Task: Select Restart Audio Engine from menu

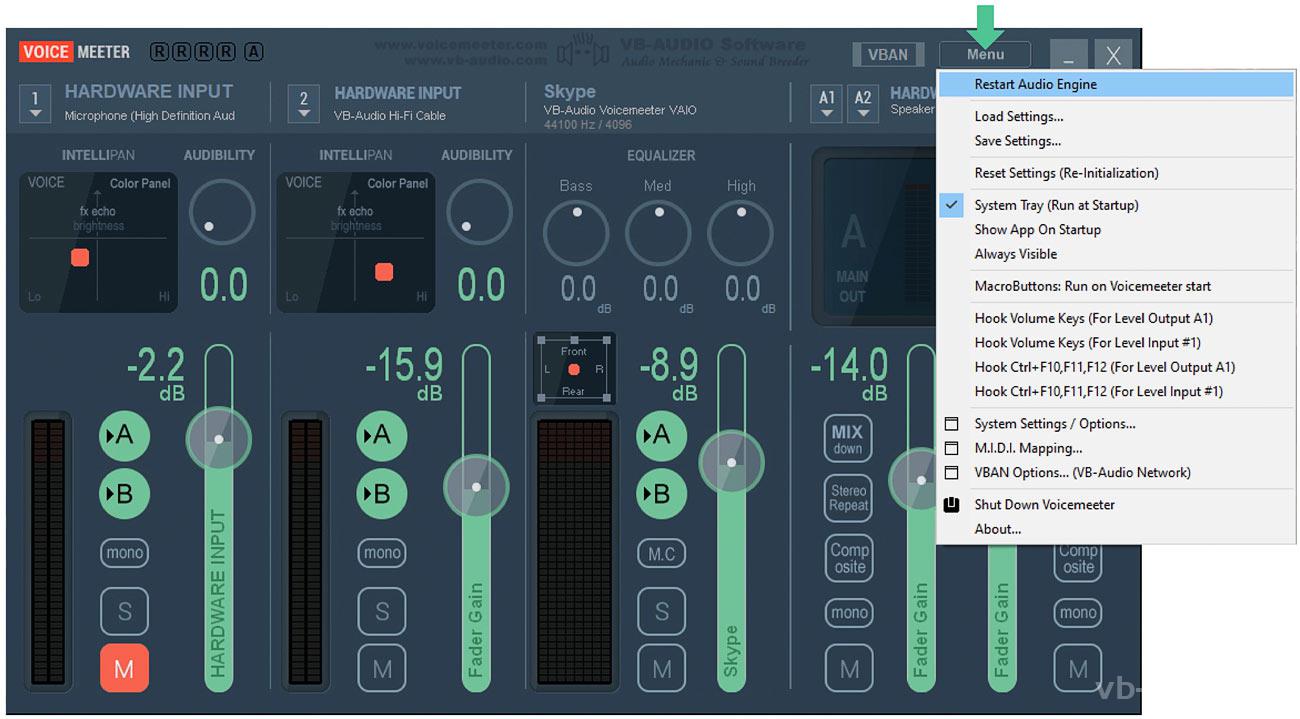Action: point(1035,85)
